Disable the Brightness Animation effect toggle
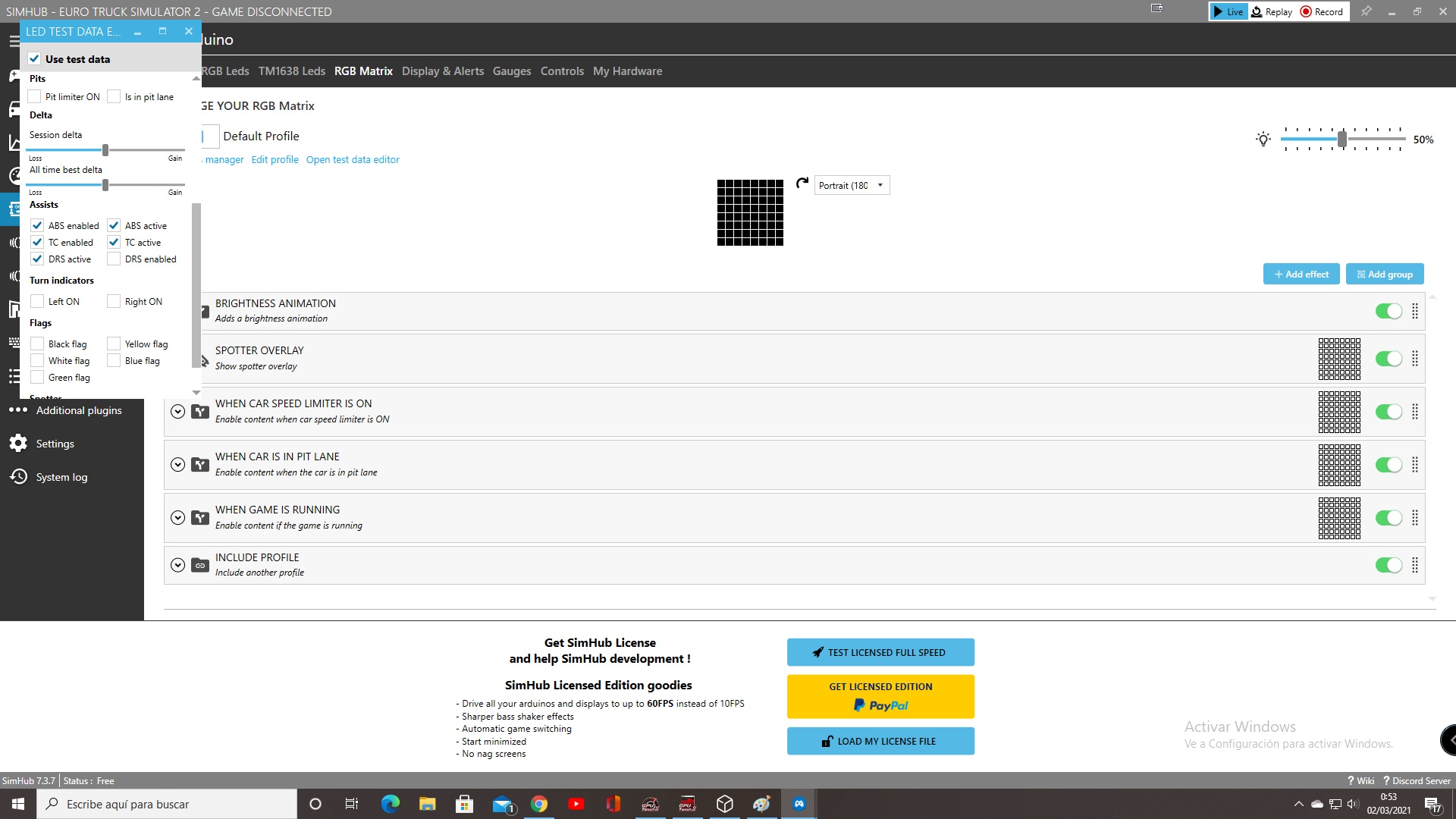Image resolution: width=1456 pixels, height=819 pixels. [x=1389, y=311]
